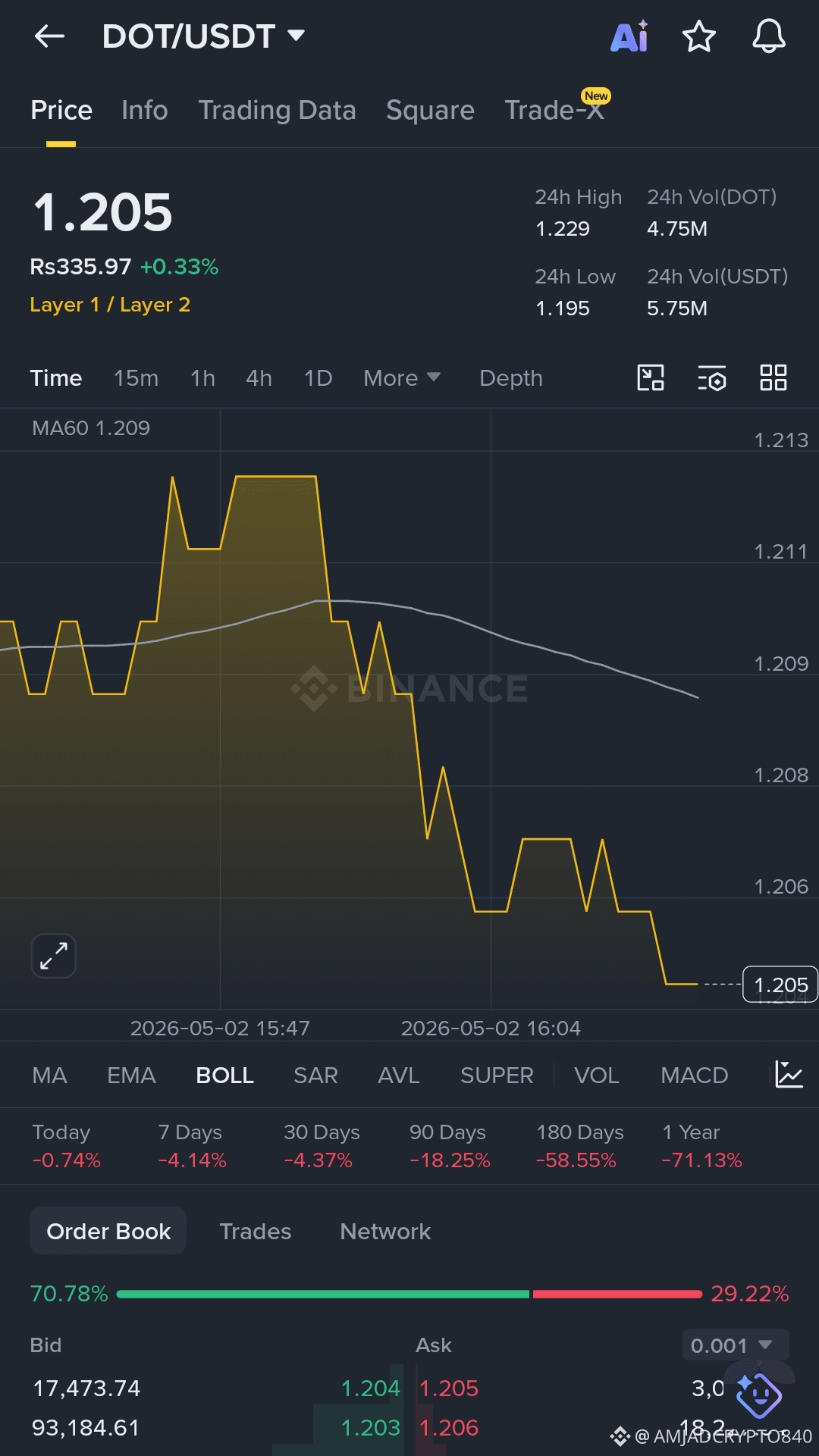Tap the Rs335.97 converted price
Image resolution: width=819 pixels, height=1456 pixels.
pyautogui.click(x=80, y=267)
